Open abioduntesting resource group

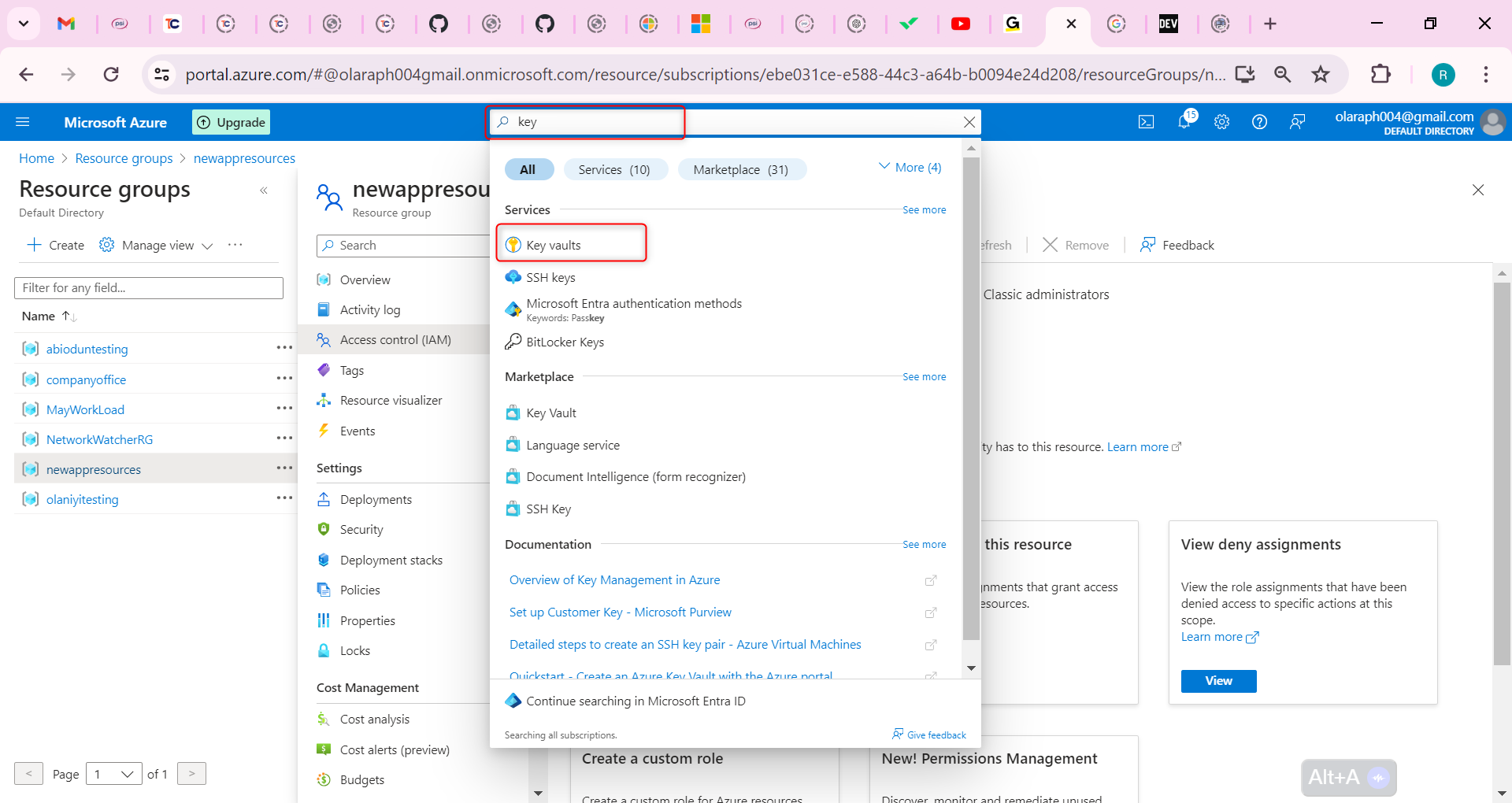click(87, 349)
